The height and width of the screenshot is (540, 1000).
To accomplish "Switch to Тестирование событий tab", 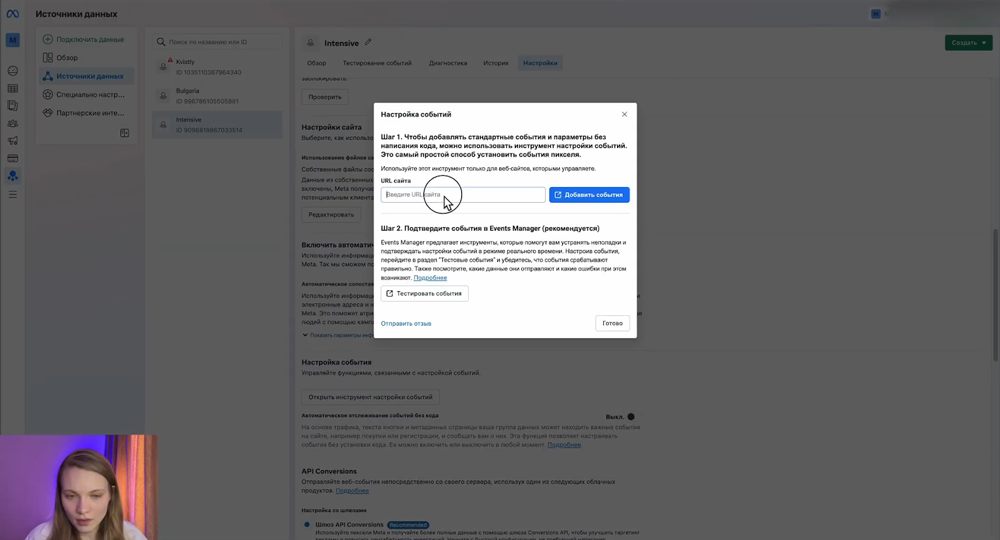I will coord(377,63).
